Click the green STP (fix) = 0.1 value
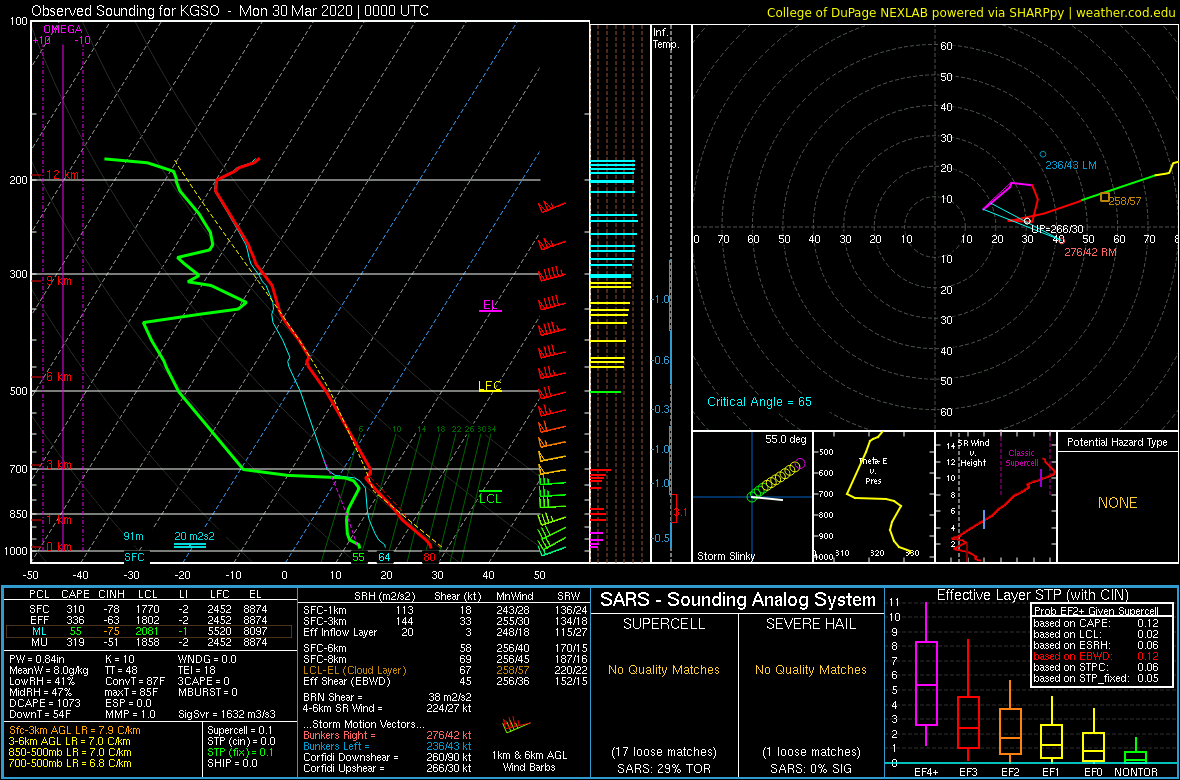 point(241,751)
